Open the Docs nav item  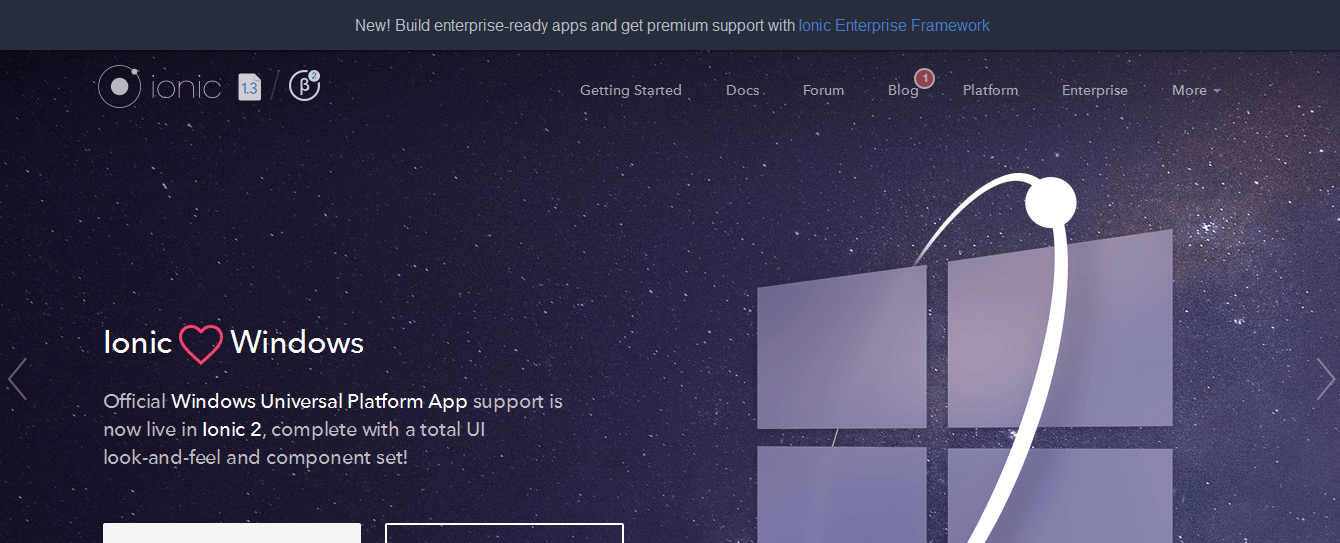(743, 90)
